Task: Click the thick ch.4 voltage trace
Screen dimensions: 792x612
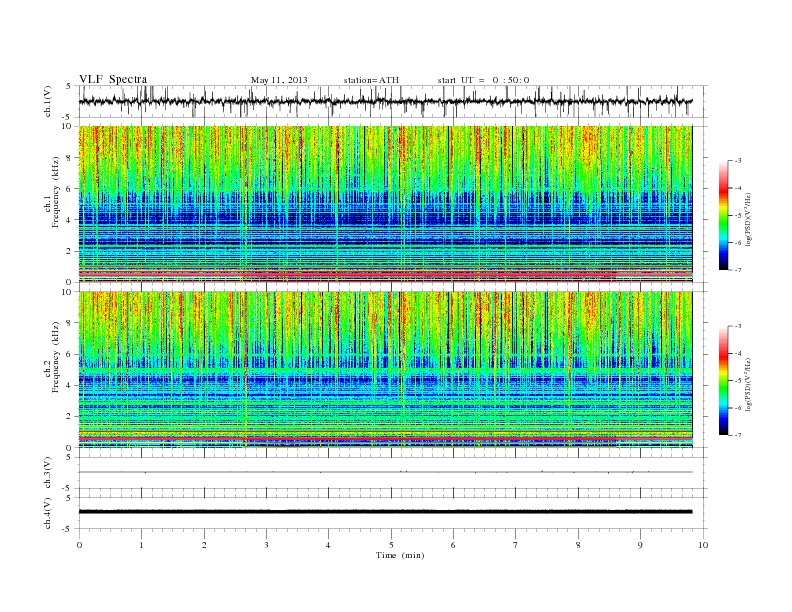Action: (385, 512)
